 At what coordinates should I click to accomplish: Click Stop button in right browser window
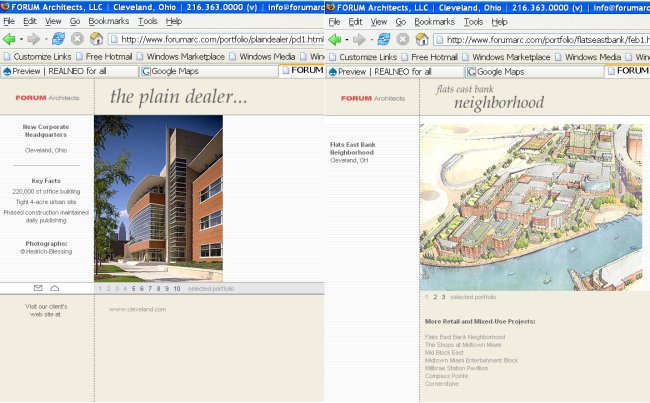click(x=403, y=39)
